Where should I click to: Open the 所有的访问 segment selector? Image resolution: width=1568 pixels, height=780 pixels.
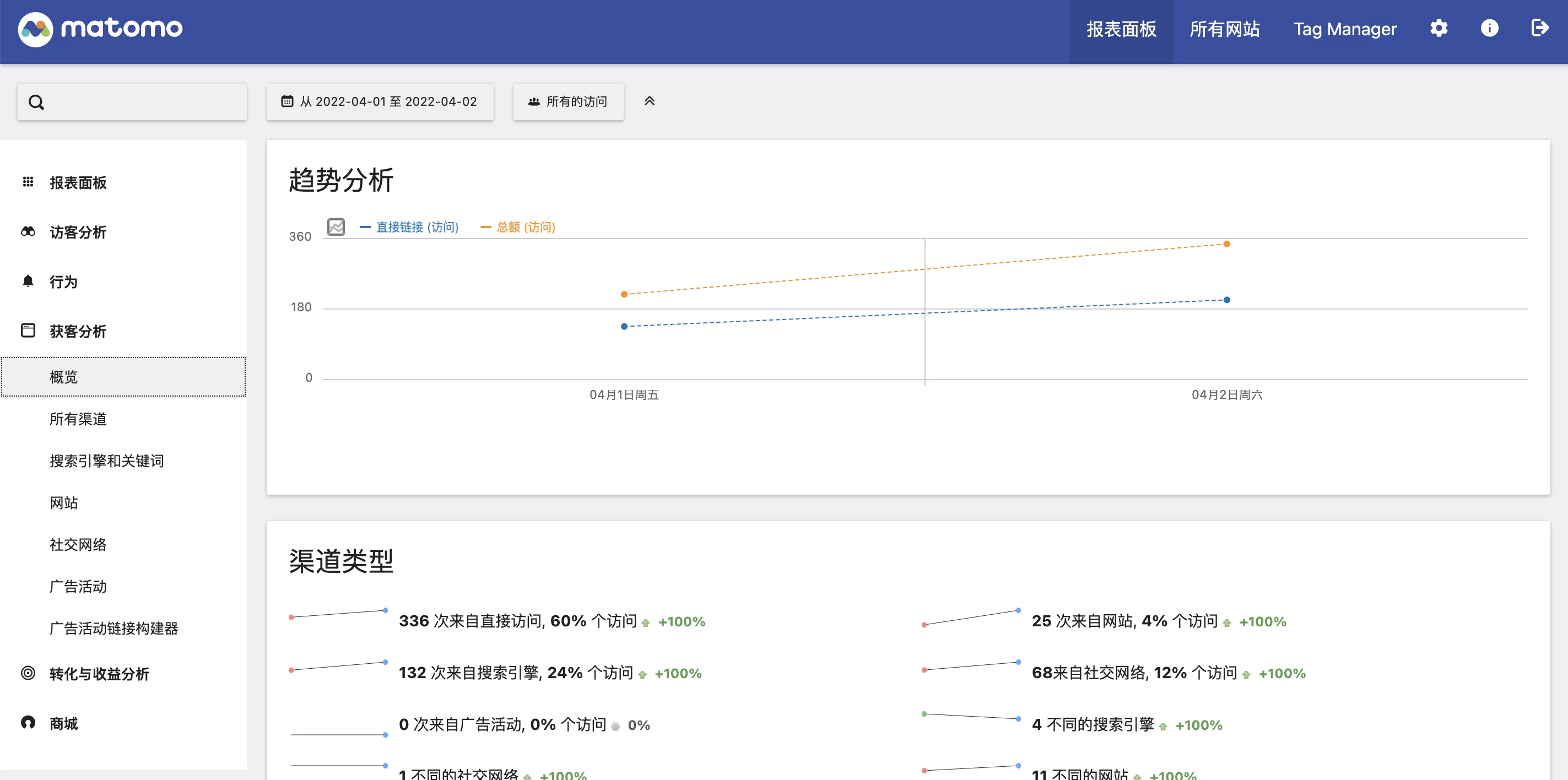(x=567, y=101)
